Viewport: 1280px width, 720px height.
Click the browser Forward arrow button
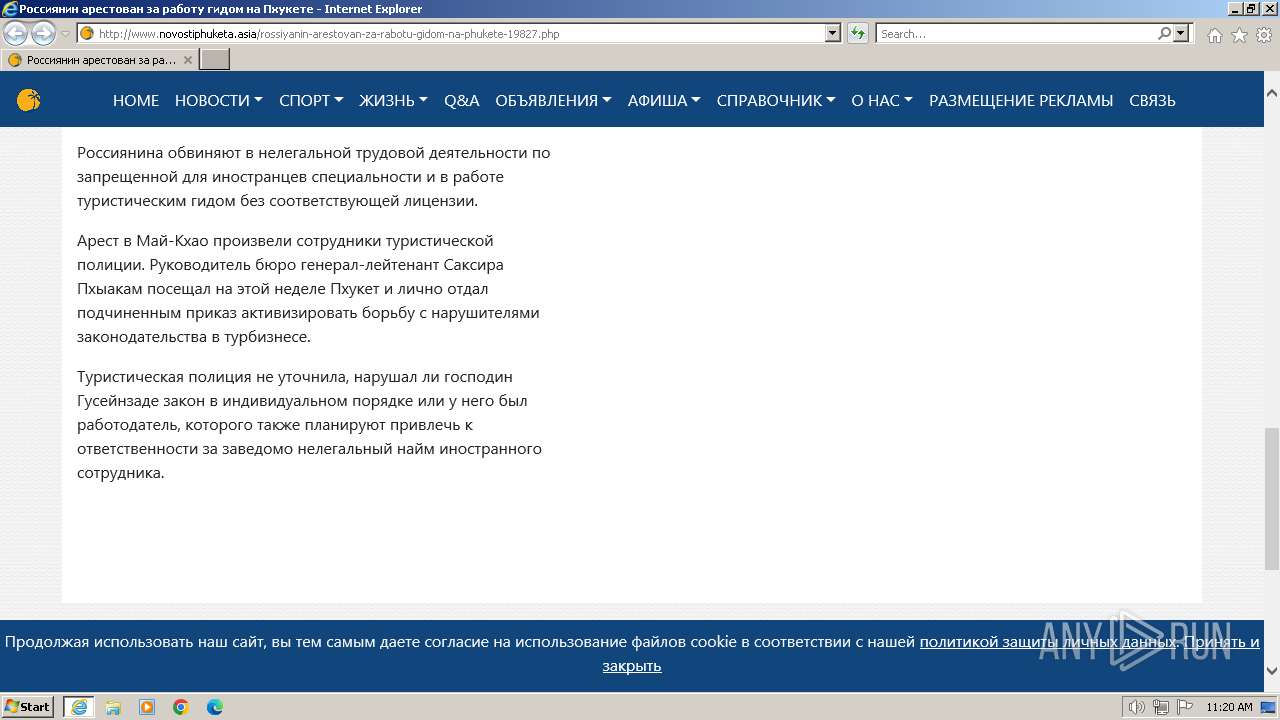tap(43, 34)
